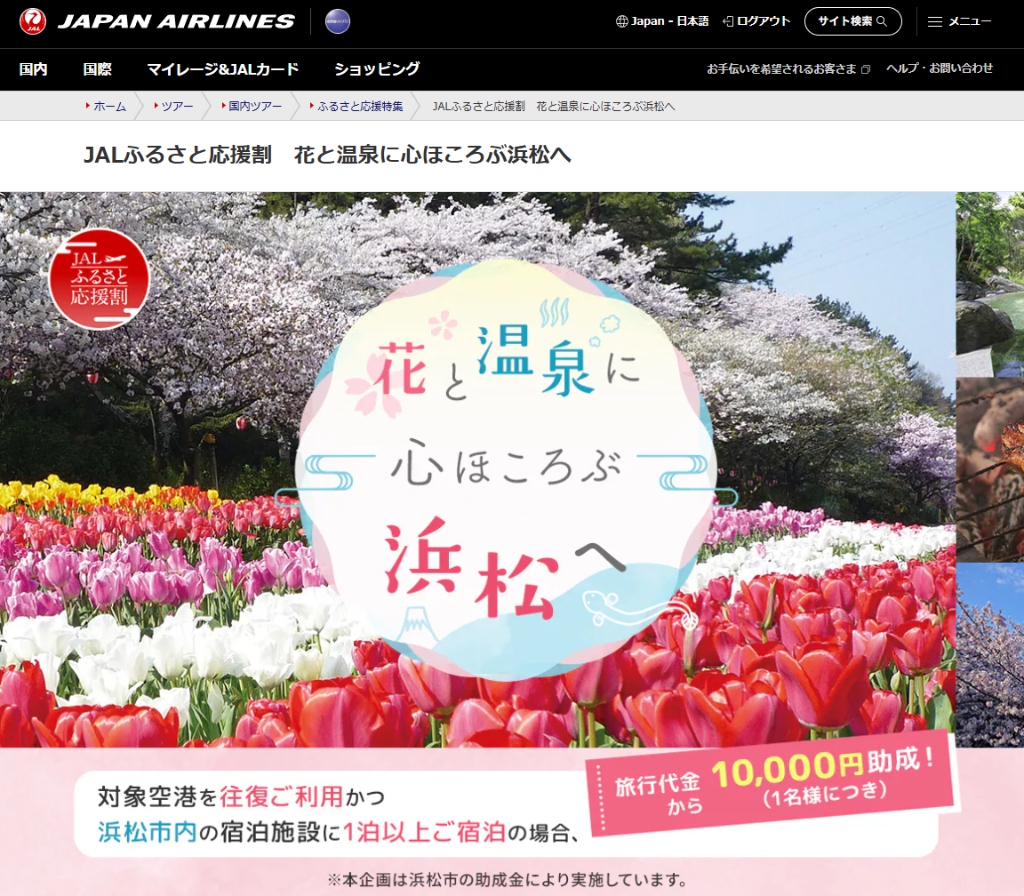The image size is (1024, 896).
Task: Open the ショッピング menu
Action: point(377,69)
